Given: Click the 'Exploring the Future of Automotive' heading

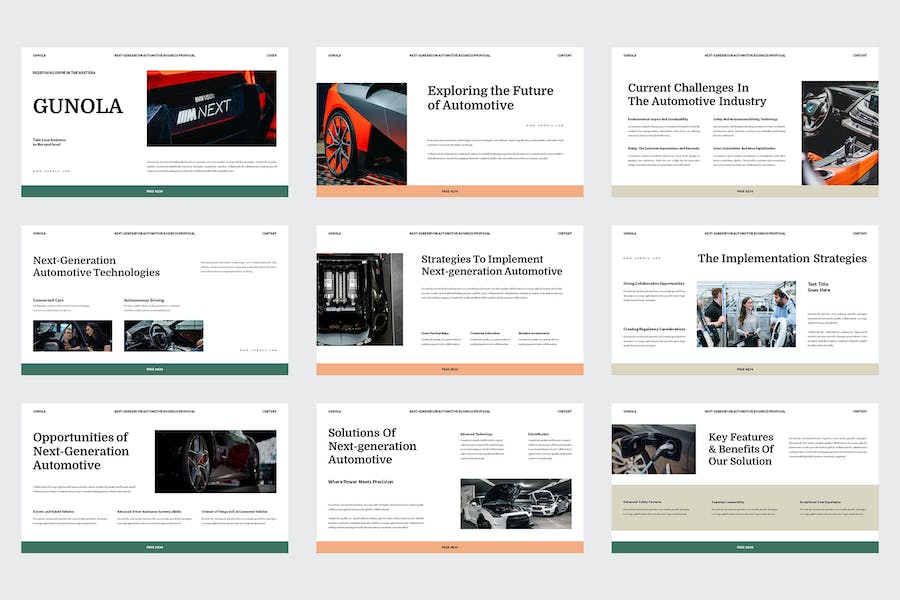Looking at the screenshot, I should click(490, 98).
